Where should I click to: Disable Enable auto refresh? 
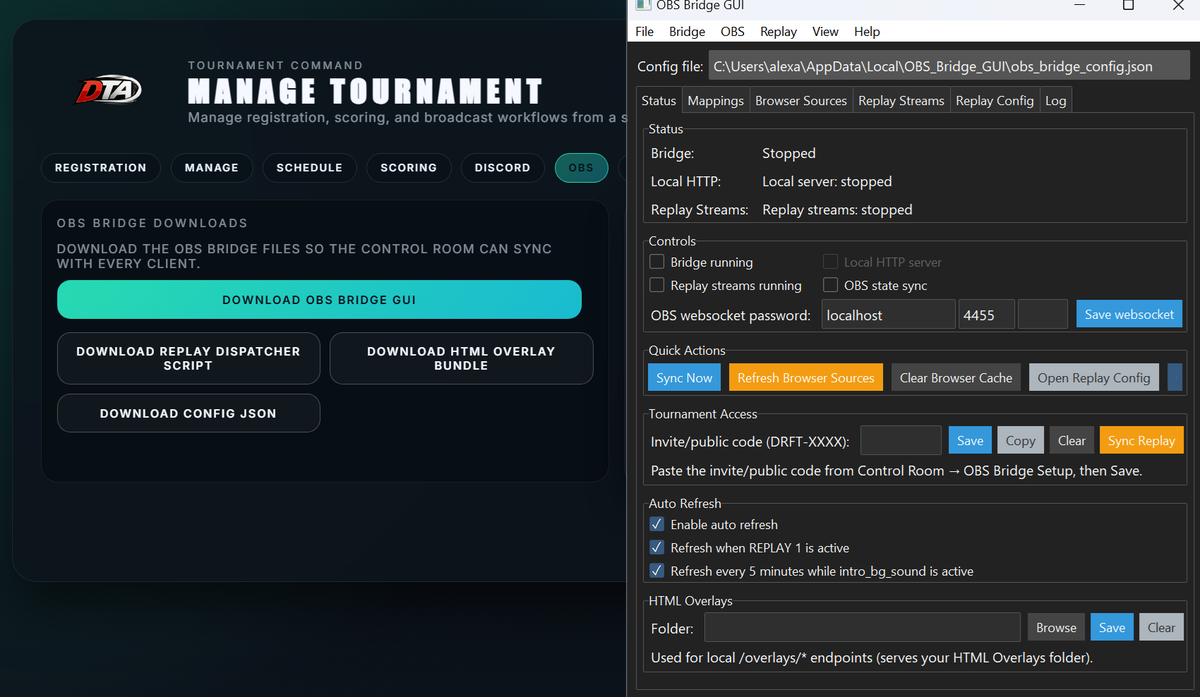click(x=657, y=524)
